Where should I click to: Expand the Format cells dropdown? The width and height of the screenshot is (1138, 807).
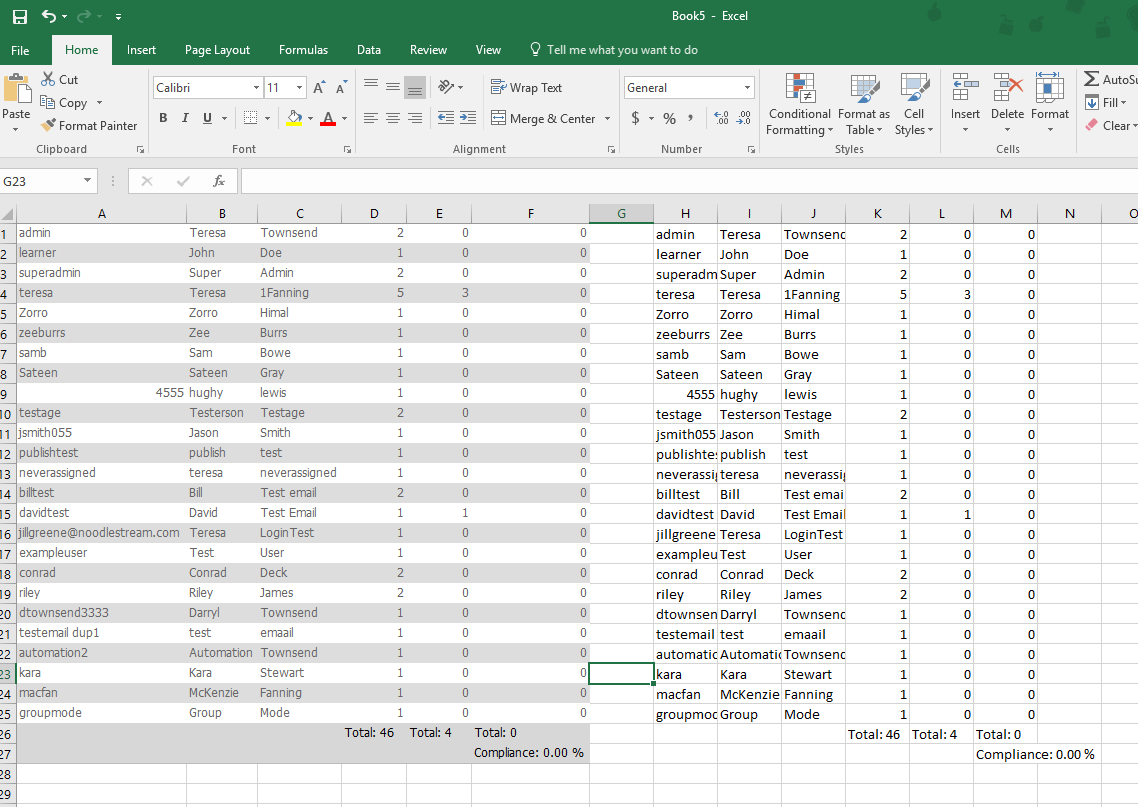coord(1049,130)
